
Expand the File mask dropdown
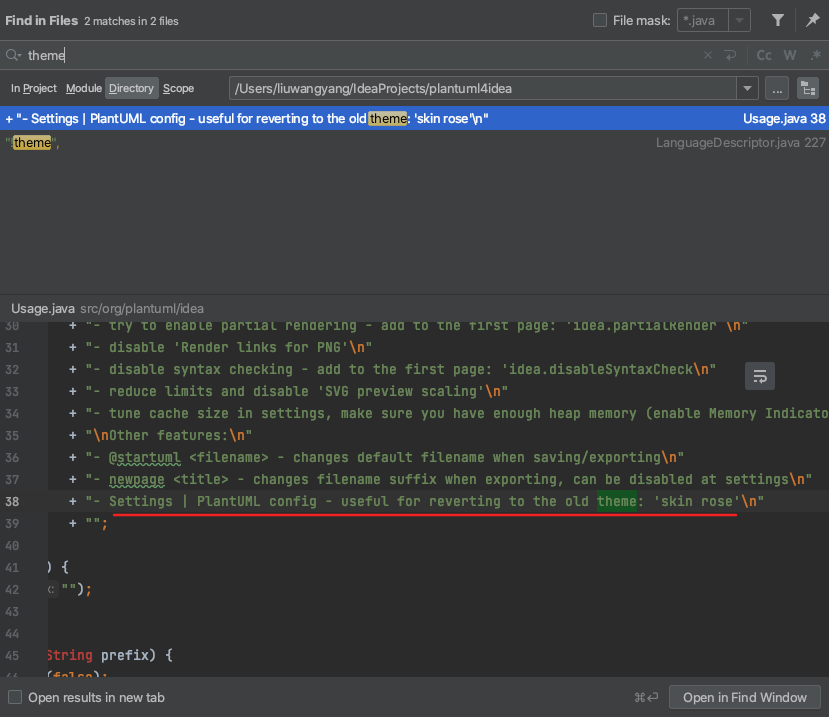739,20
